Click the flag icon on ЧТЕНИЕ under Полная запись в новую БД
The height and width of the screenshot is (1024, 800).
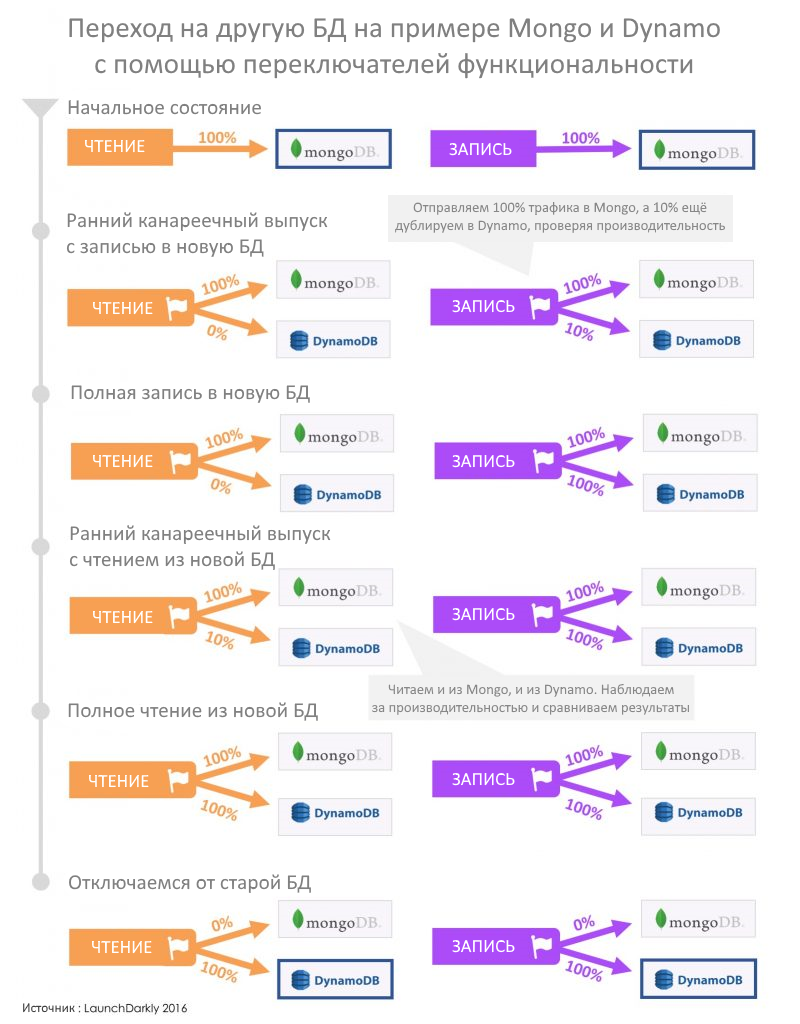point(180,461)
